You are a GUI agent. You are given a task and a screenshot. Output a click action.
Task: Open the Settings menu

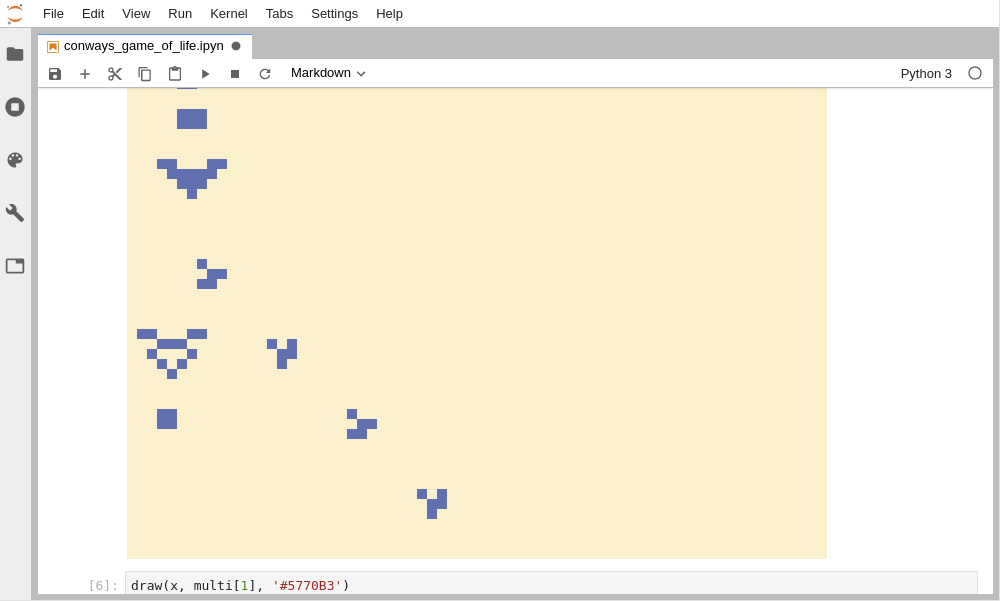point(334,13)
